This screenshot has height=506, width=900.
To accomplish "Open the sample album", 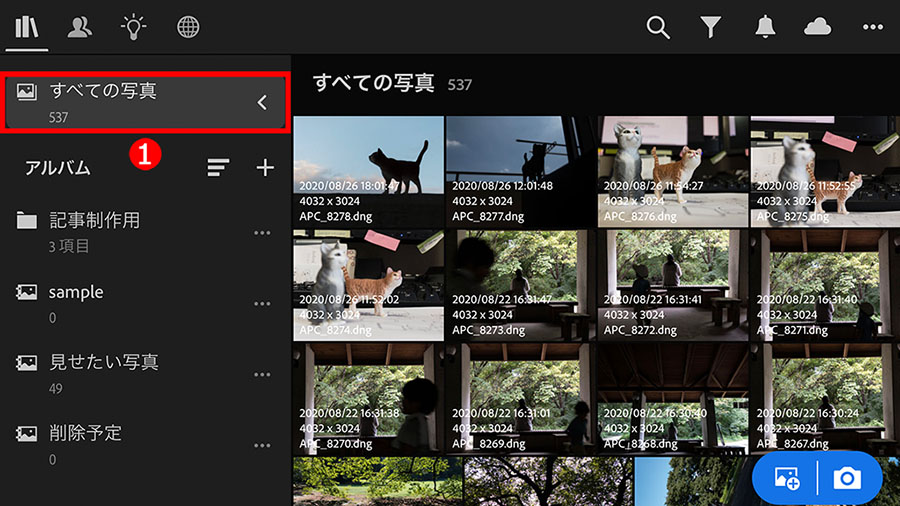I will (x=145, y=303).
